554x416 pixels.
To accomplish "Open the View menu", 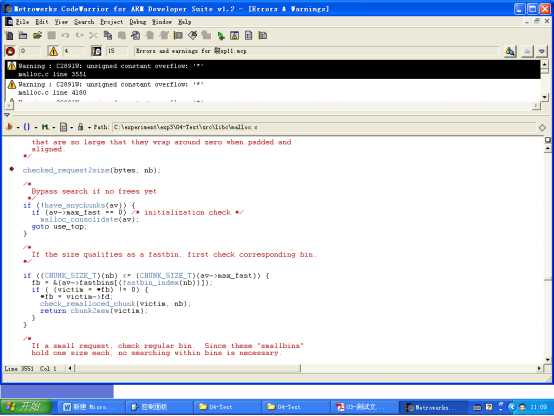I will (x=61, y=22).
